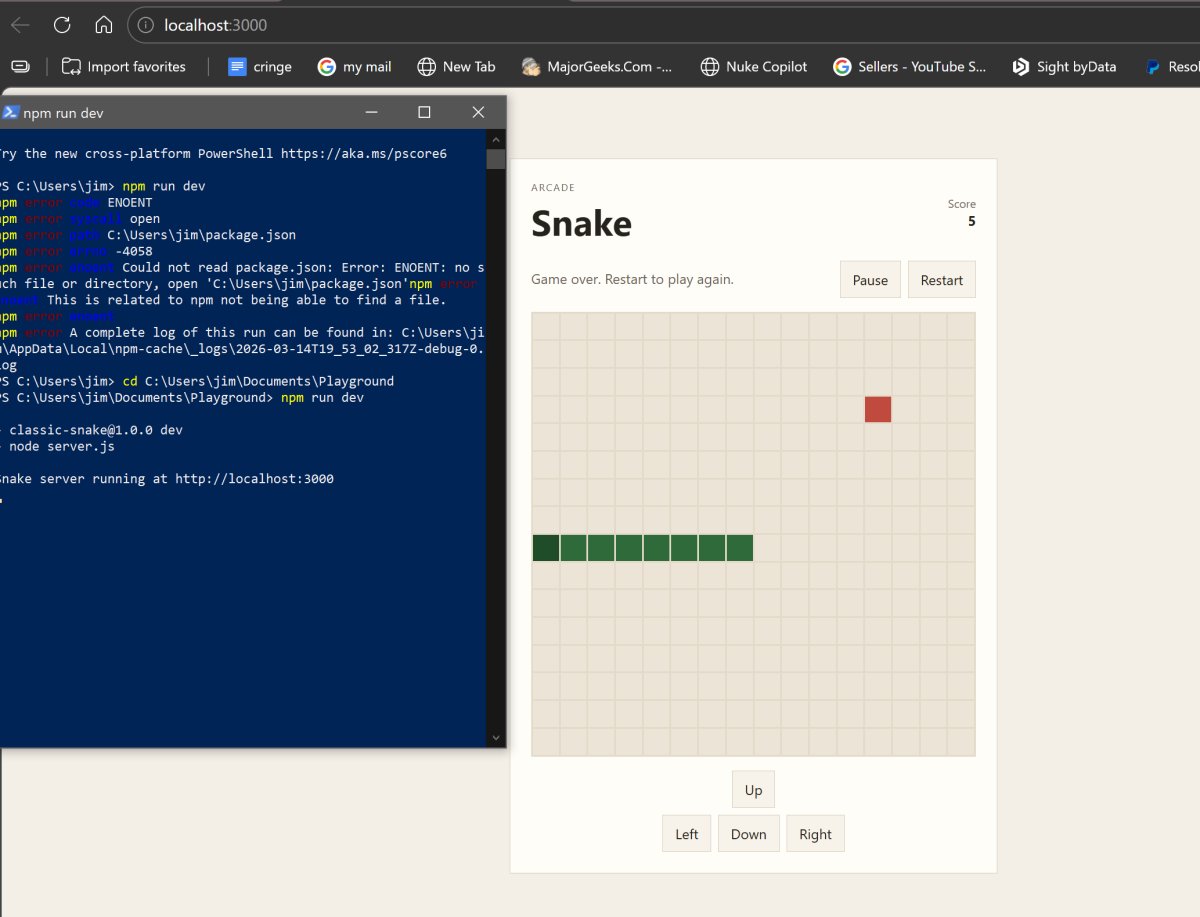The width and height of the screenshot is (1200, 917).
Task: Open the Nuke Copilot bookmark
Action: pos(754,67)
